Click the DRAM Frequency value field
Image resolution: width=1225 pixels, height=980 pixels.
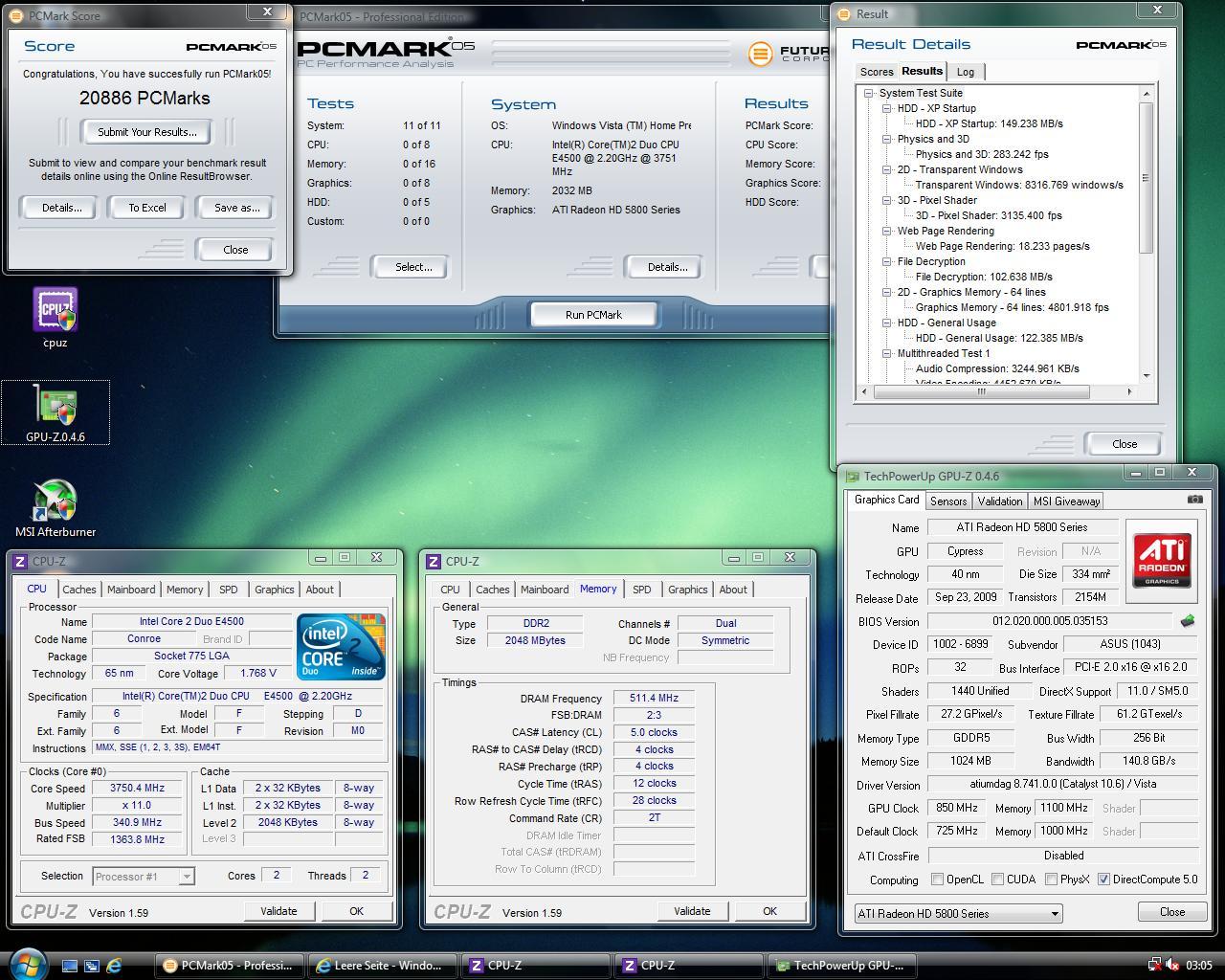654,699
